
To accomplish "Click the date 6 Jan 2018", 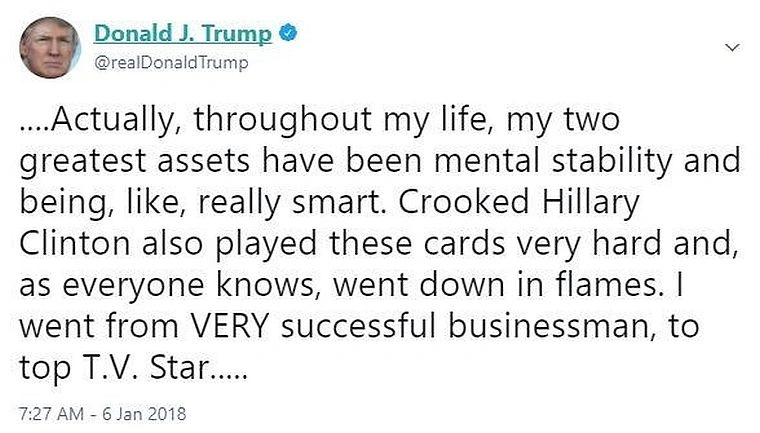I will (143, 411).
